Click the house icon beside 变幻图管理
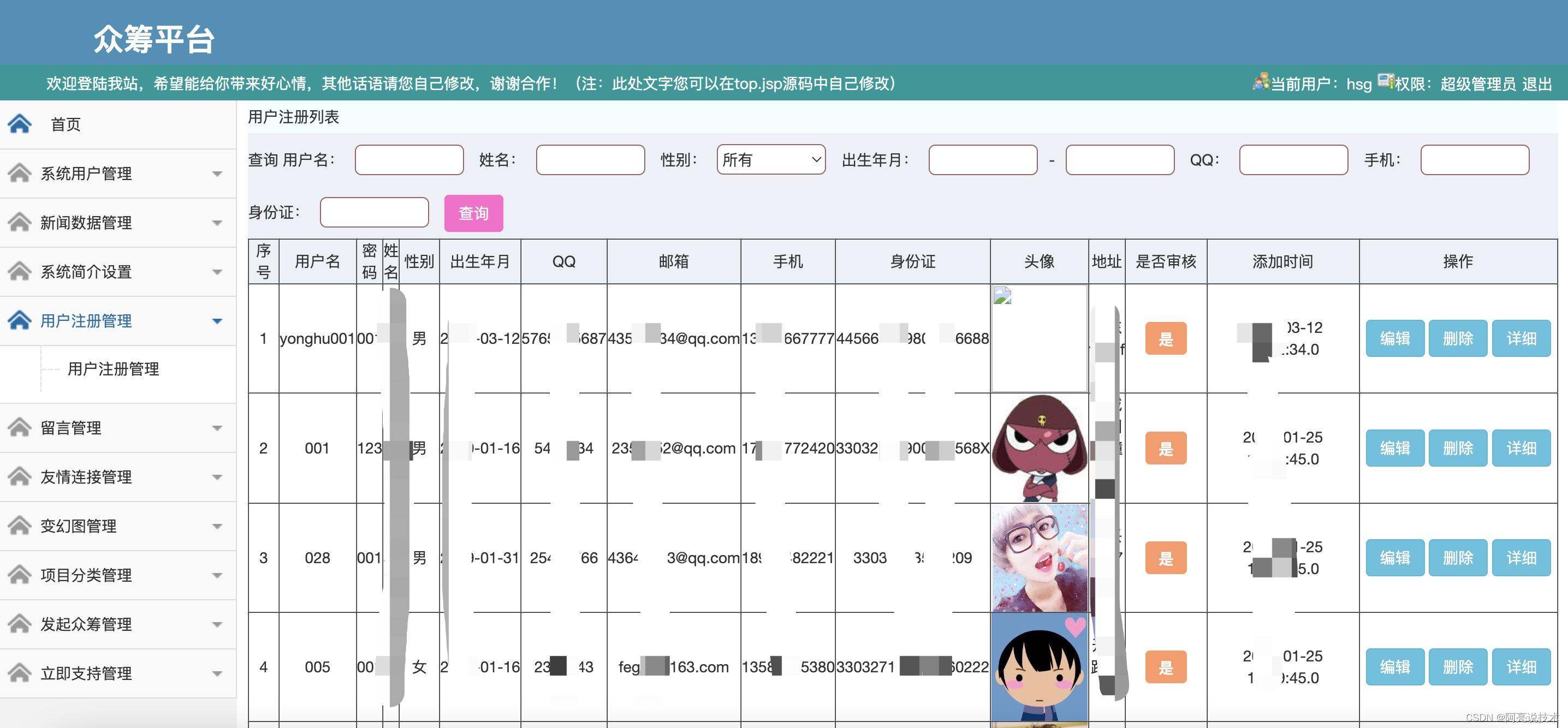The width and height of the screenshot is (1568, 728). (20, 526)
